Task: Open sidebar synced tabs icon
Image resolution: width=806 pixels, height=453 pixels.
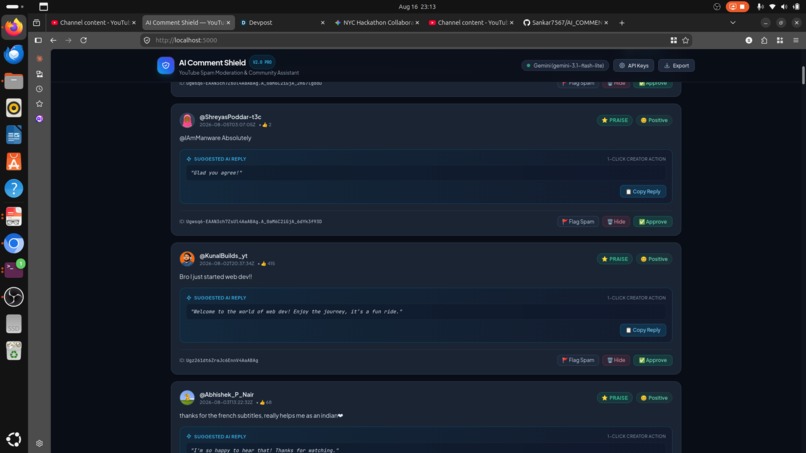Action: pyautogui.click(x=39, y=74)
